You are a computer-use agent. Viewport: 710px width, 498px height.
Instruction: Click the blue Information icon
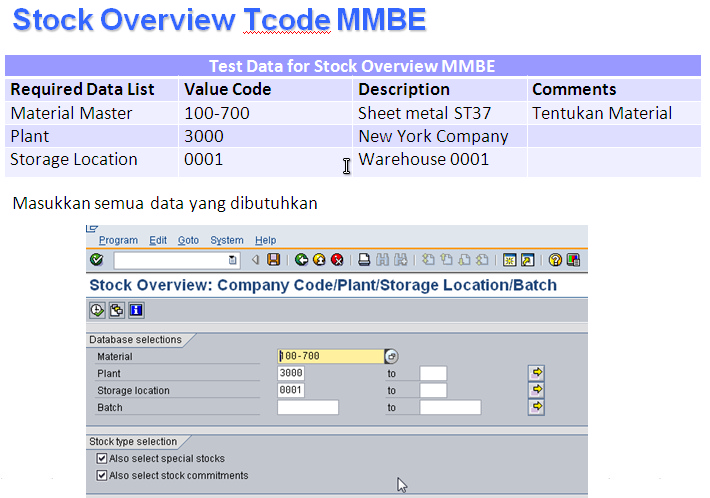tap(135, 310)
